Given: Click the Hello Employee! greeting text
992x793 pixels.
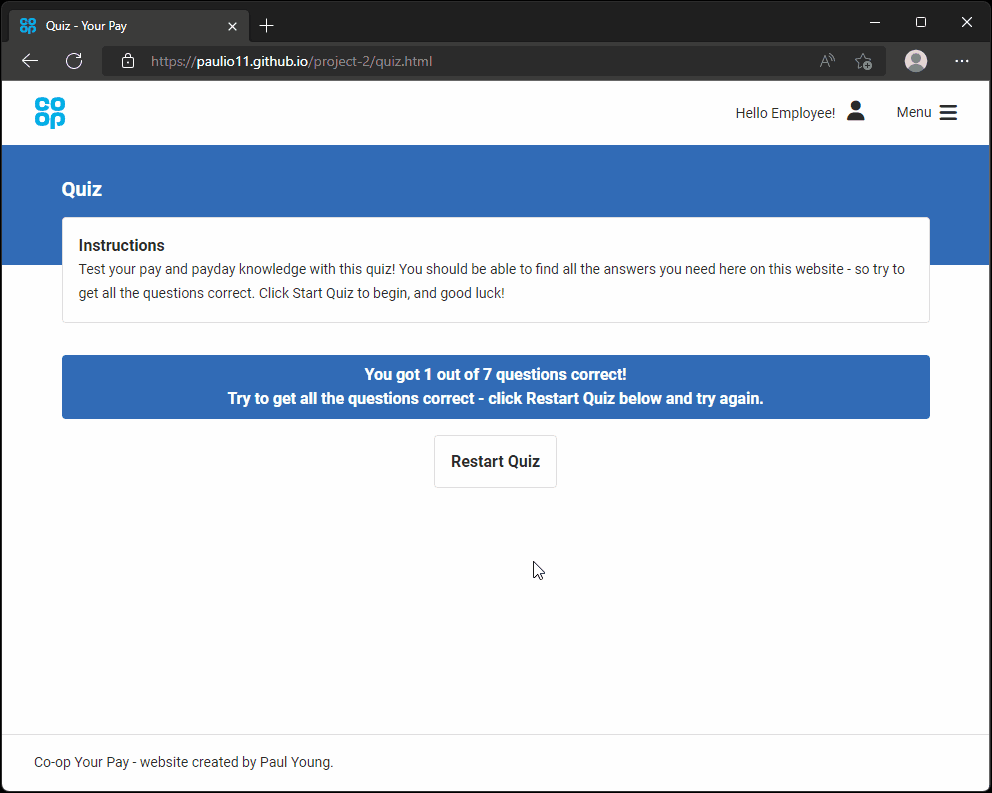Looking at the screenshot, I should click(784, 113).
